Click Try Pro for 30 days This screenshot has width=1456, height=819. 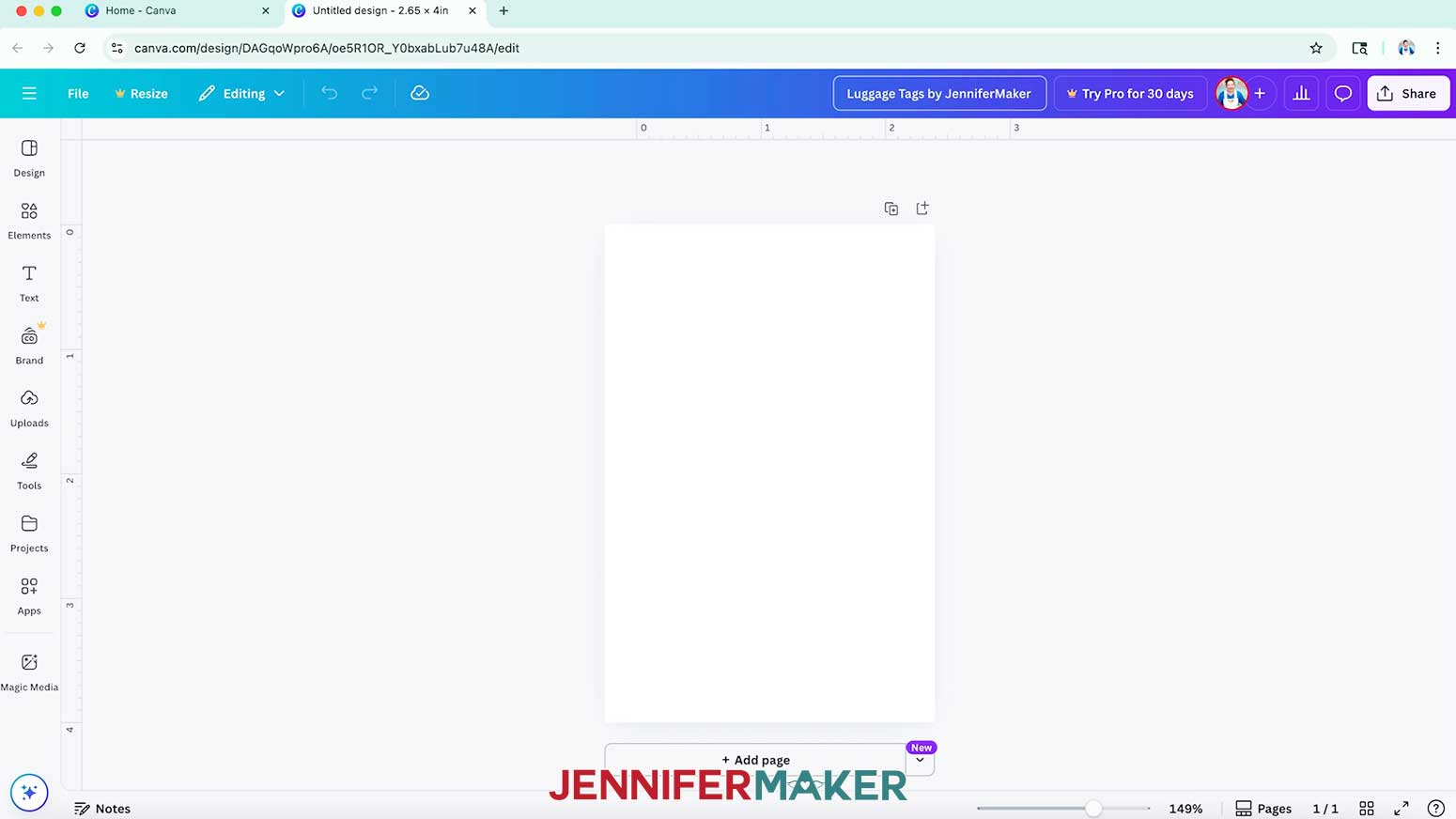coord(1130,93)
